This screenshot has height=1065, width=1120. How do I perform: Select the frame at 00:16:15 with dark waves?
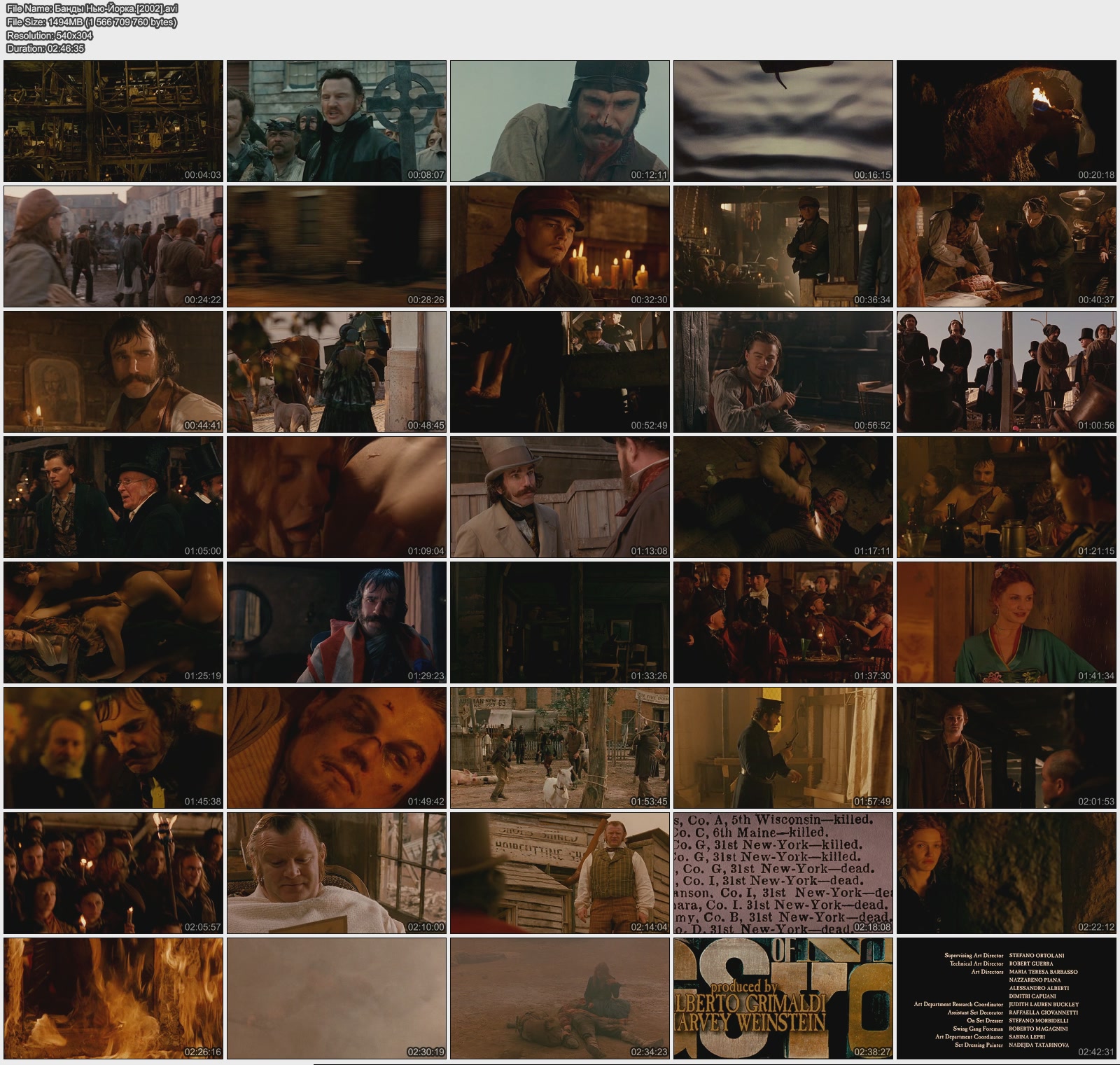(783, 121)
